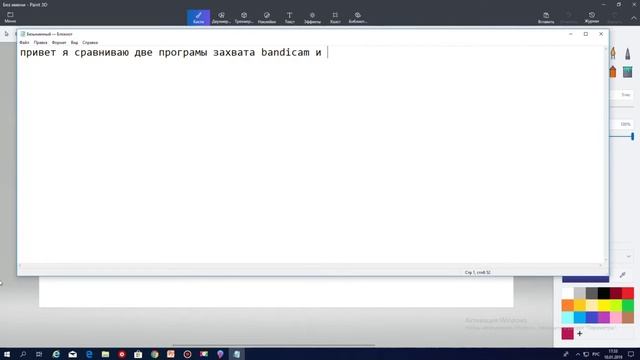
Task: Select the Brushes tool in Paint 3D
Action: pyautogui.click(x=198, y=18)
